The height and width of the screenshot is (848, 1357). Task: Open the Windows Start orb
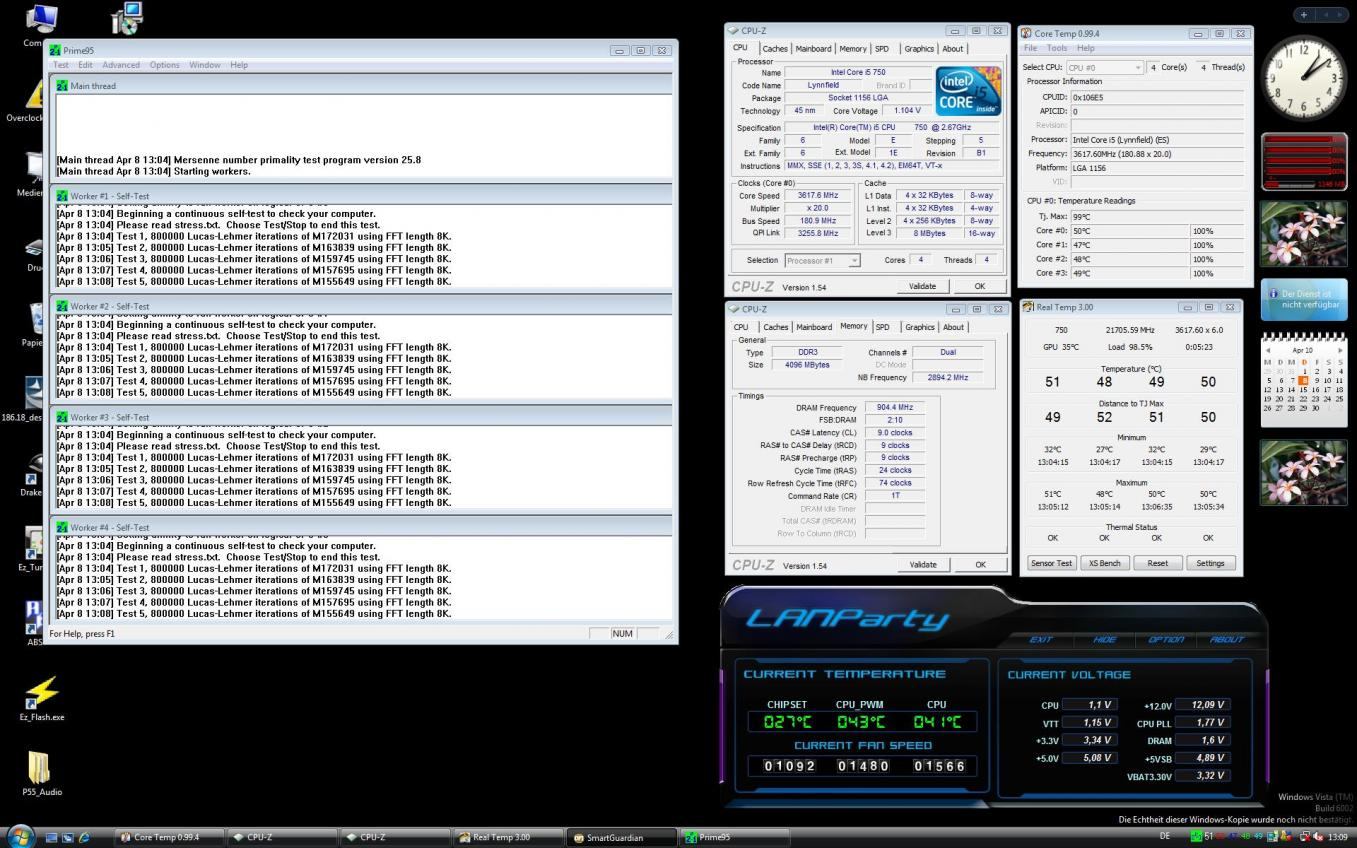coord(20,836)
